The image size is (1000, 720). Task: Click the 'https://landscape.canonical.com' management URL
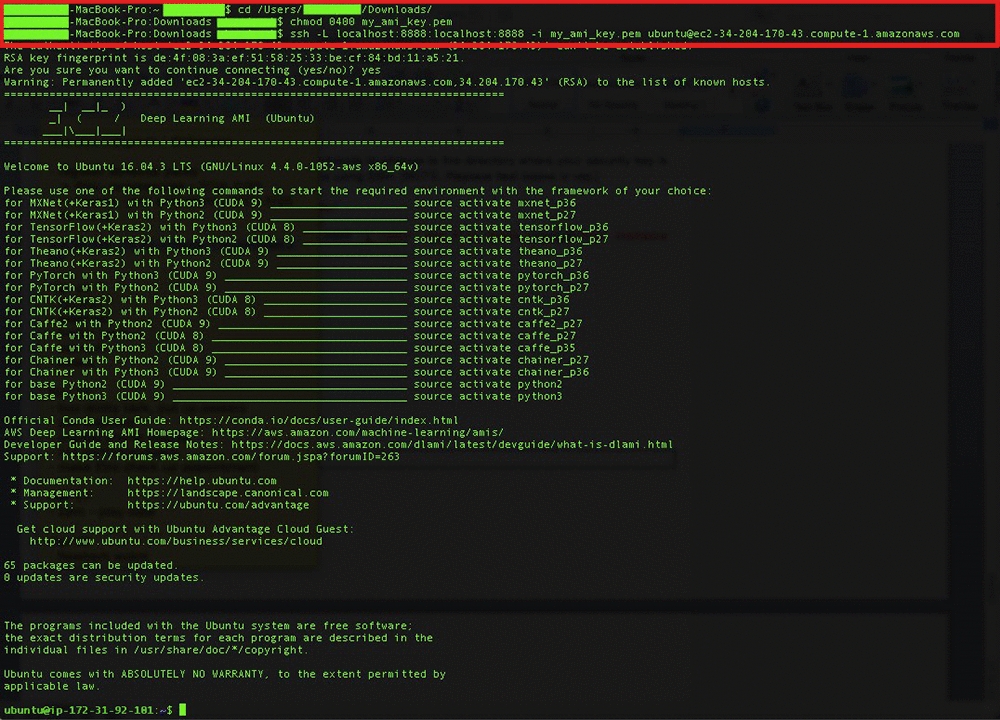coord(228,494)
